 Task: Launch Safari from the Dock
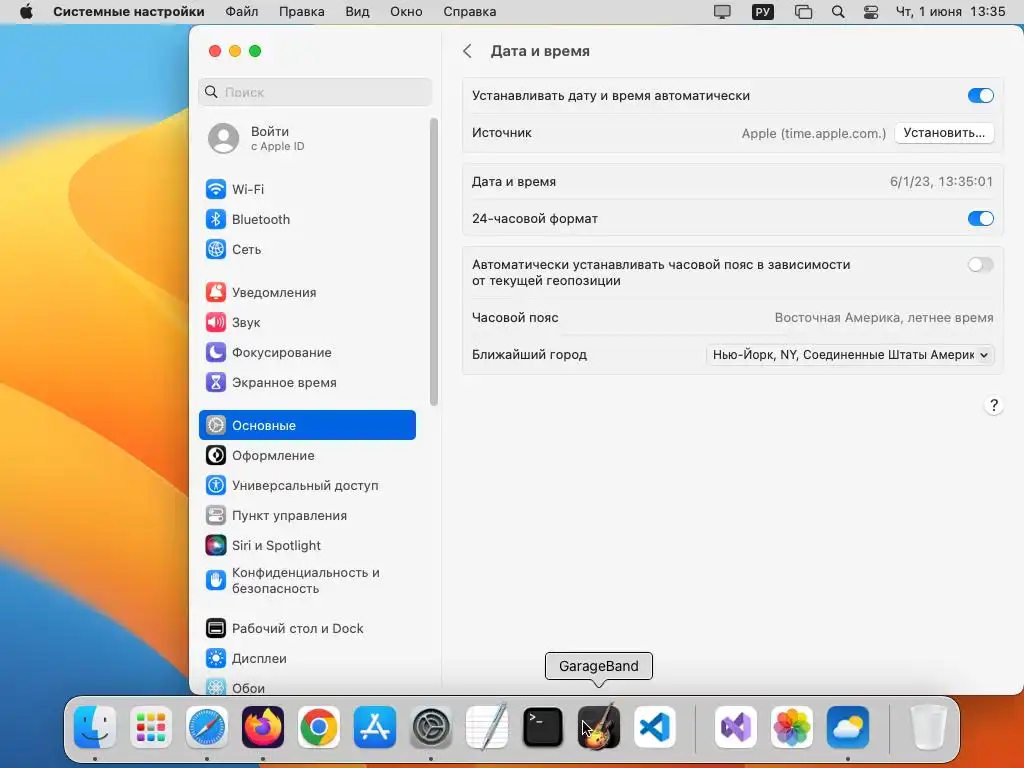[207, 727]
